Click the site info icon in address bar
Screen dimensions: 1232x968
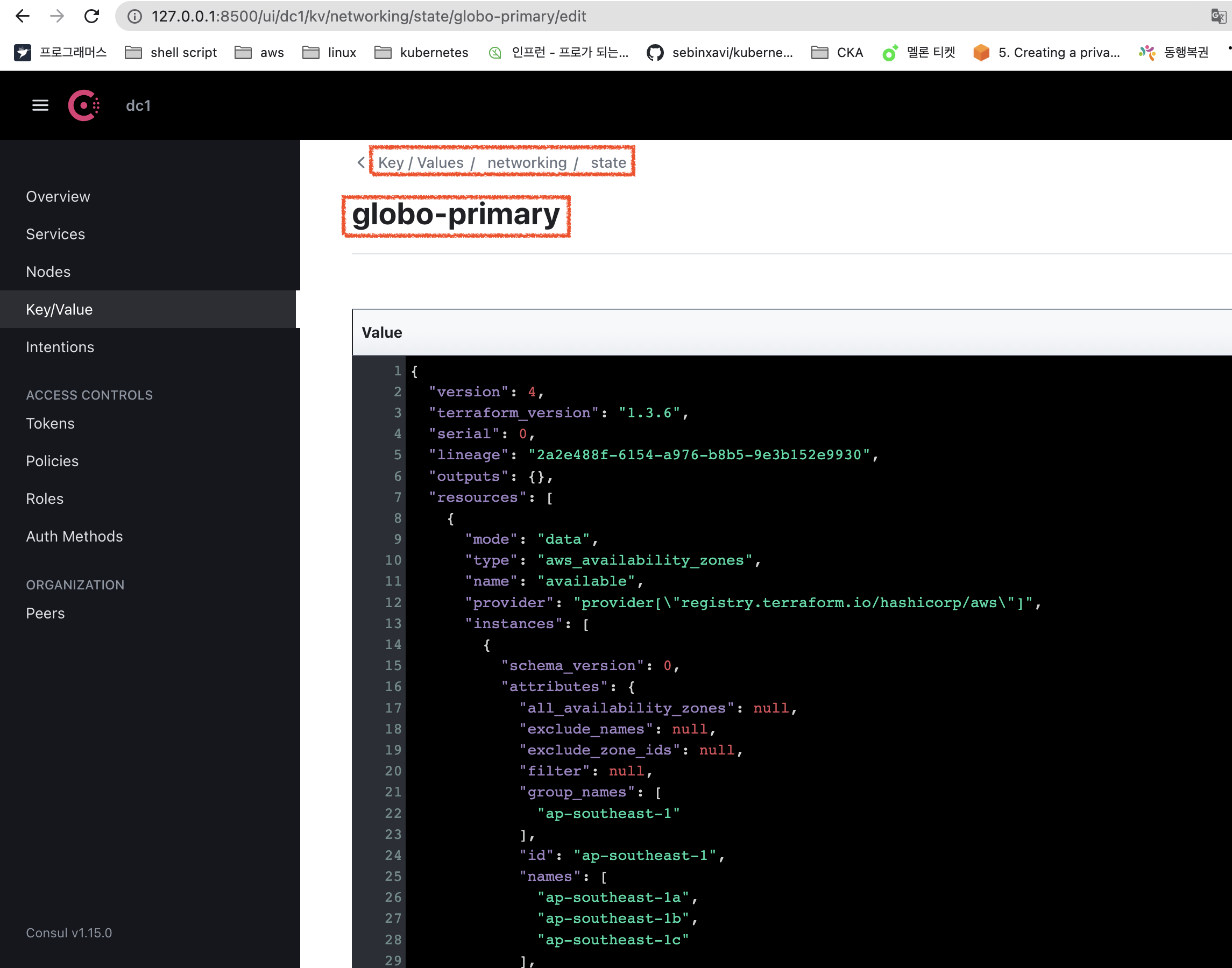point(134,17)
